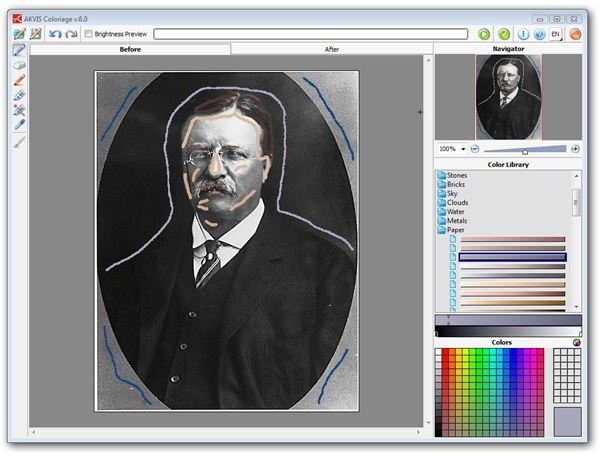Click the orange round preferences button
Viewport: 600px width, 456px height.
pyautogui.click(x=575, y=34)
